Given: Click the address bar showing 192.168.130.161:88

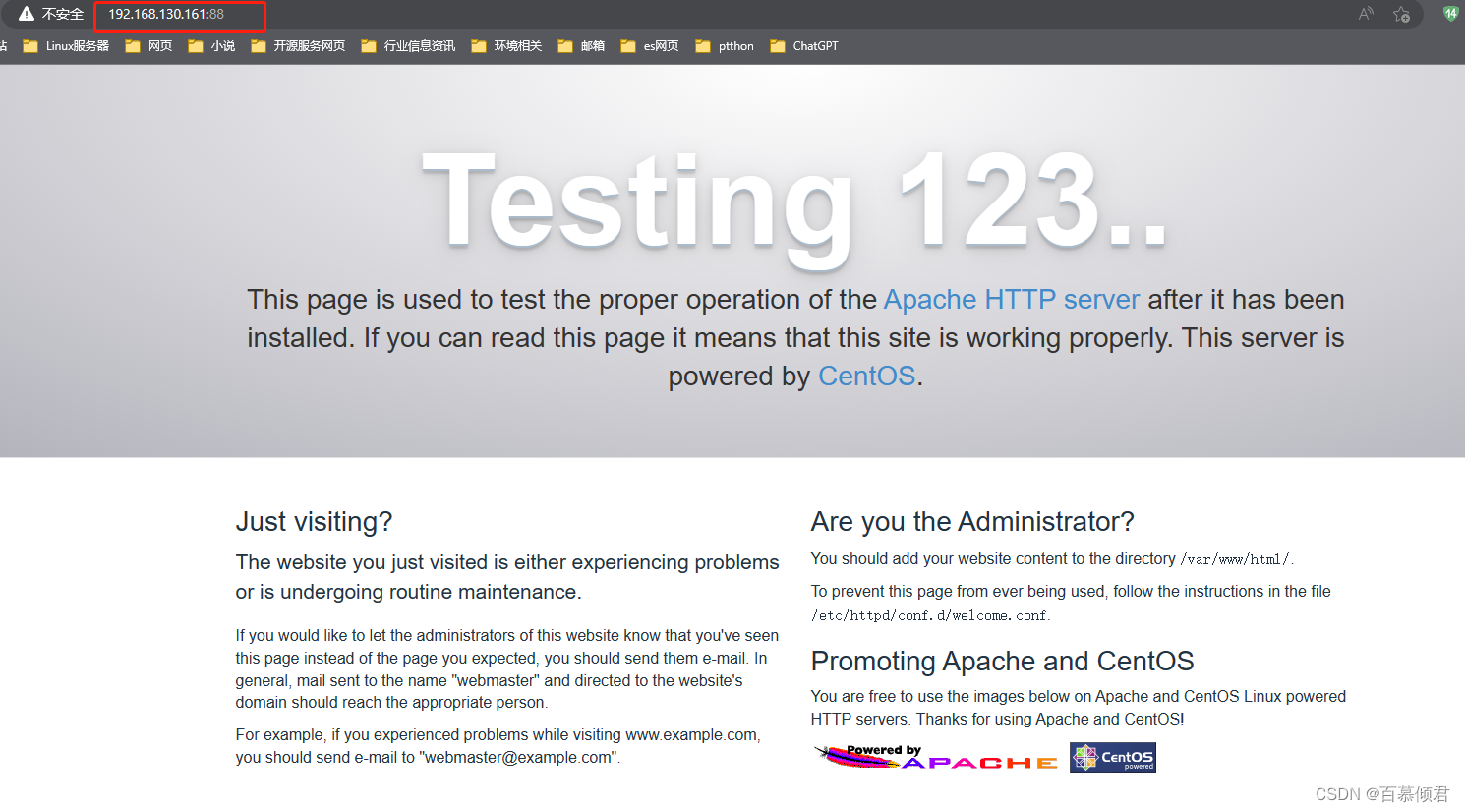Looking at the screenshot, I should click(166, 14).
